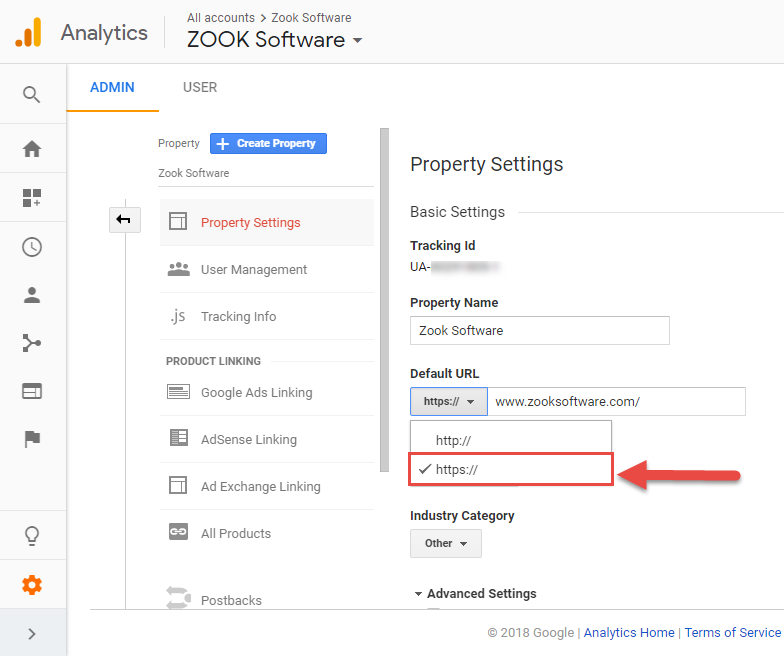The width and height of the screenshot is (784, 656).
Task: Open Industry Category Other dropdown
Action: (x=446, y=544)
